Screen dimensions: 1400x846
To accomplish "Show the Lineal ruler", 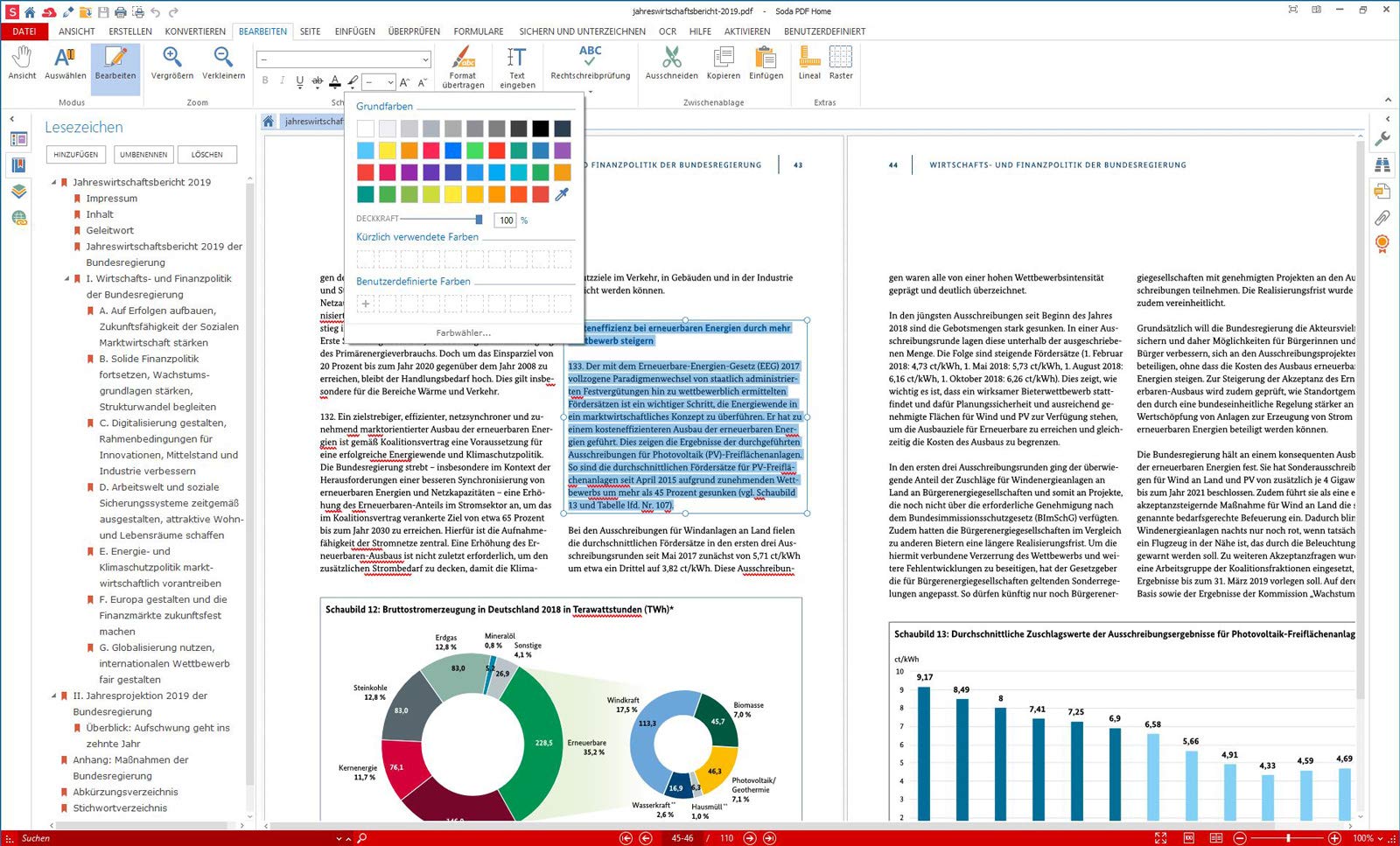I will click(x=809, y=63).
